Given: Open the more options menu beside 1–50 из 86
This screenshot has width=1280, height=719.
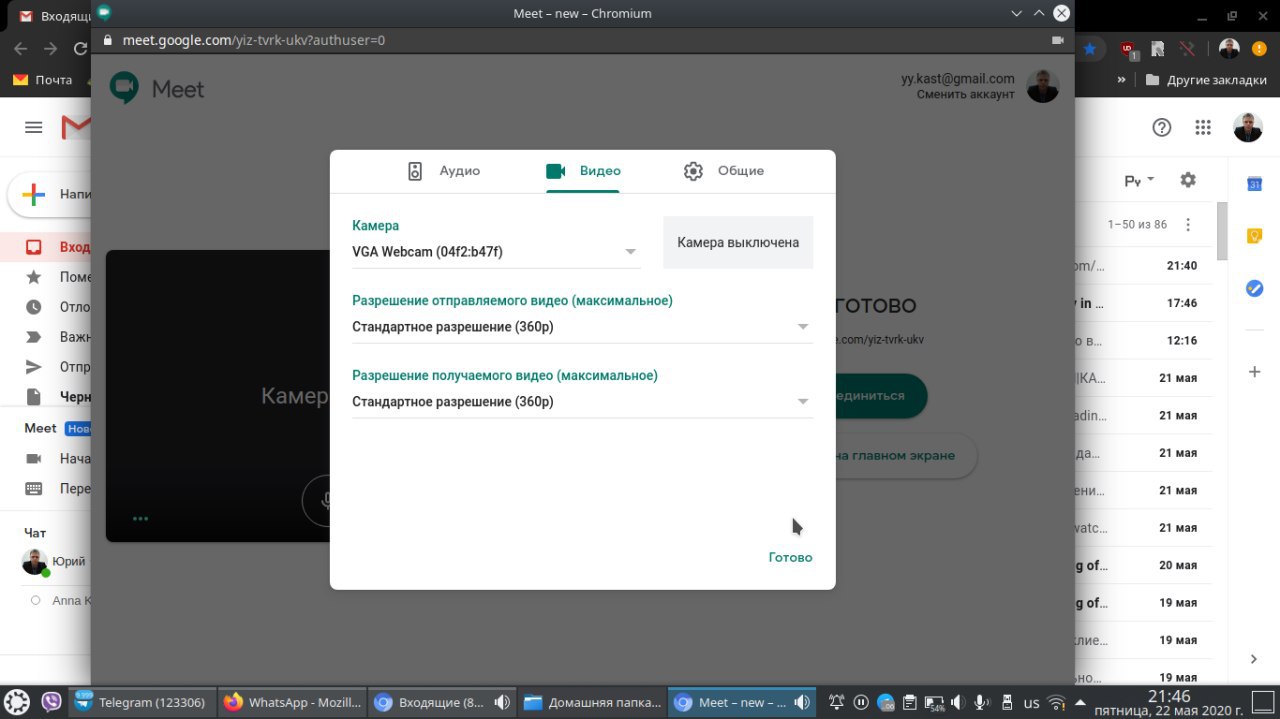Looking at the screenshot, I should coord(1188,225).
